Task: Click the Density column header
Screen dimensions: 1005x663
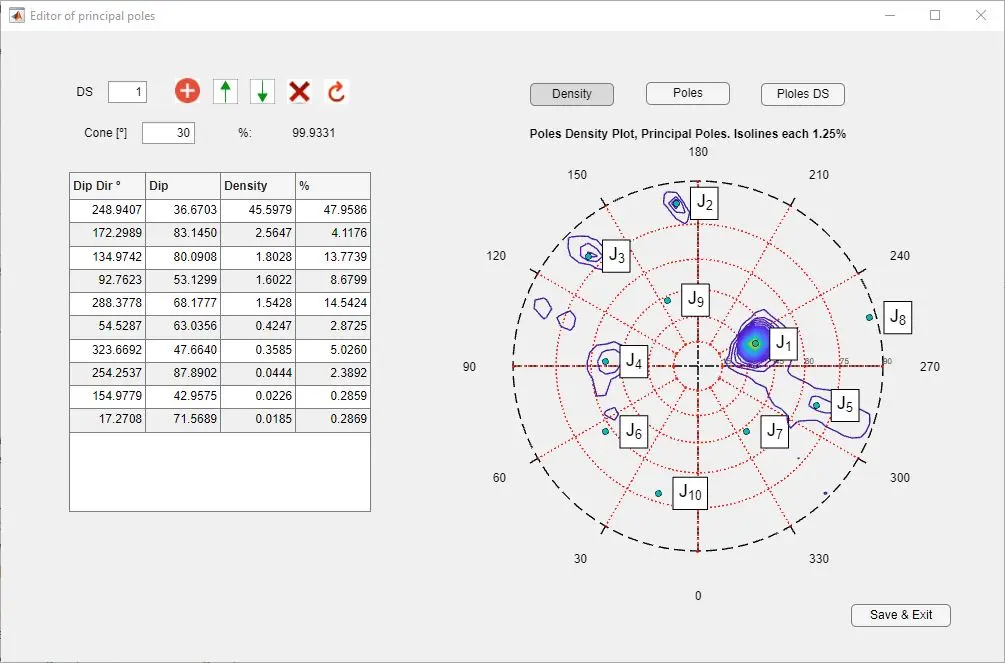Action: click(257, 186)
